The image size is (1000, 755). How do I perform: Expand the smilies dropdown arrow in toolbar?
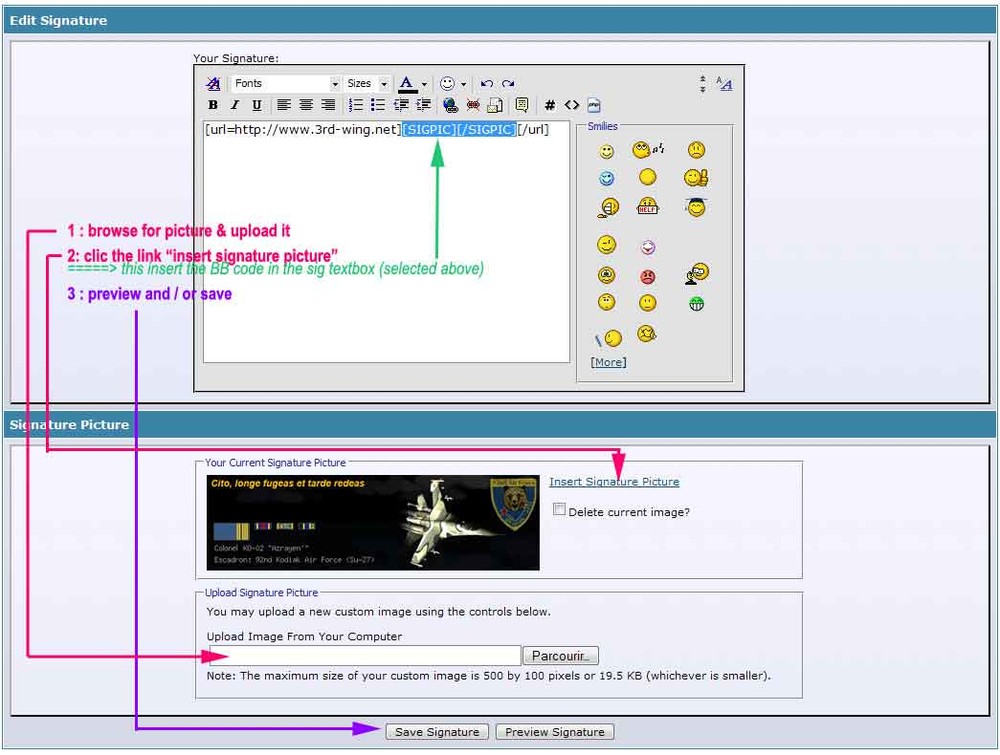(x=464, y=84)
